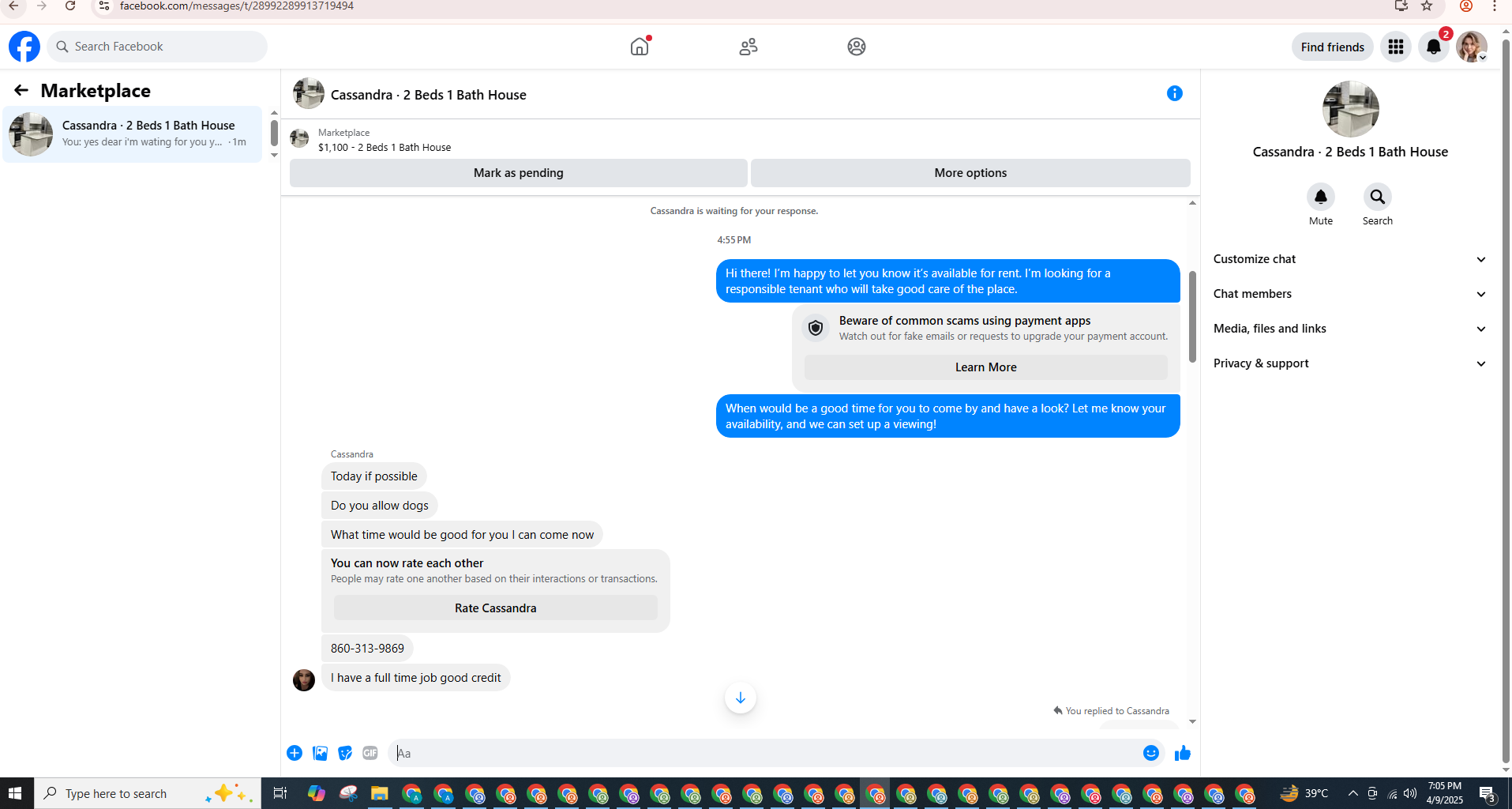Image resolution: width=1512 pixels, height=809 pixels.
Task: Click the Windows taskbar search box
Action: (148, 793)
